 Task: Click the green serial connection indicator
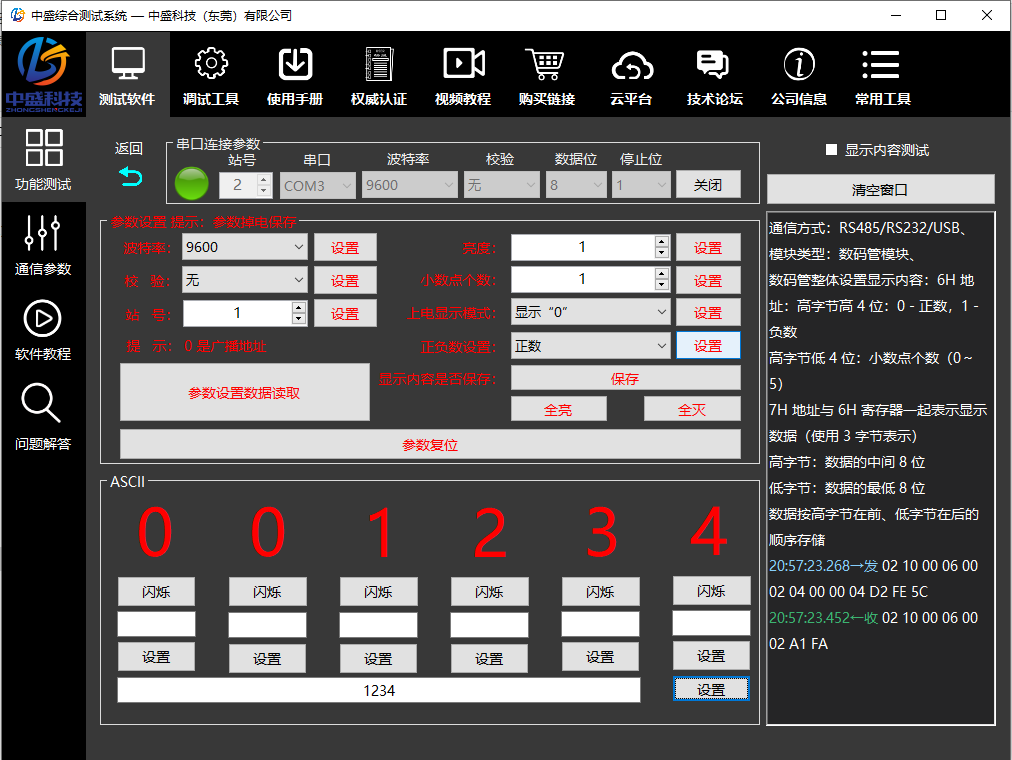point(191,185)
